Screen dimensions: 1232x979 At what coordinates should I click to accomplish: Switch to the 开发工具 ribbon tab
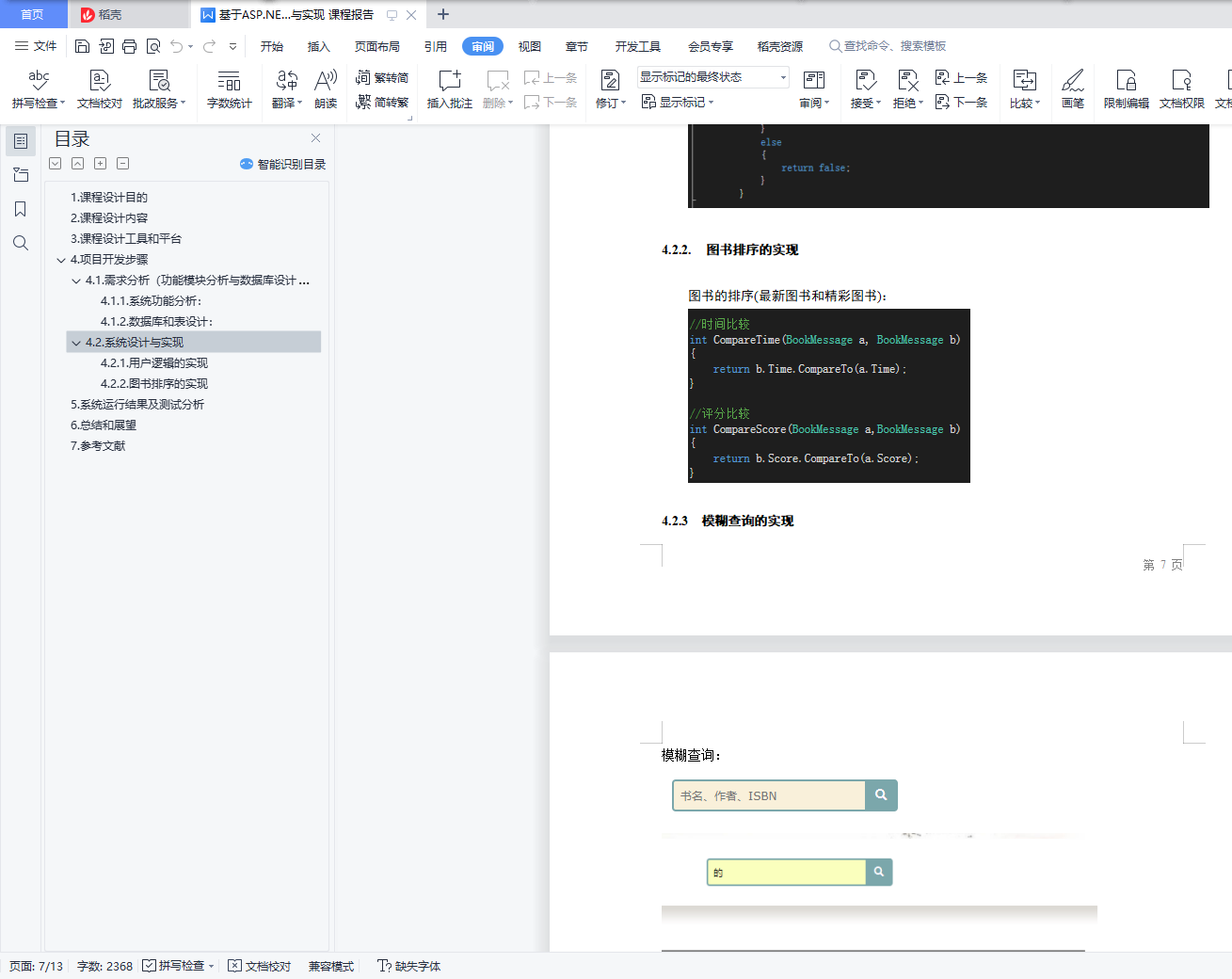[638, 46]
